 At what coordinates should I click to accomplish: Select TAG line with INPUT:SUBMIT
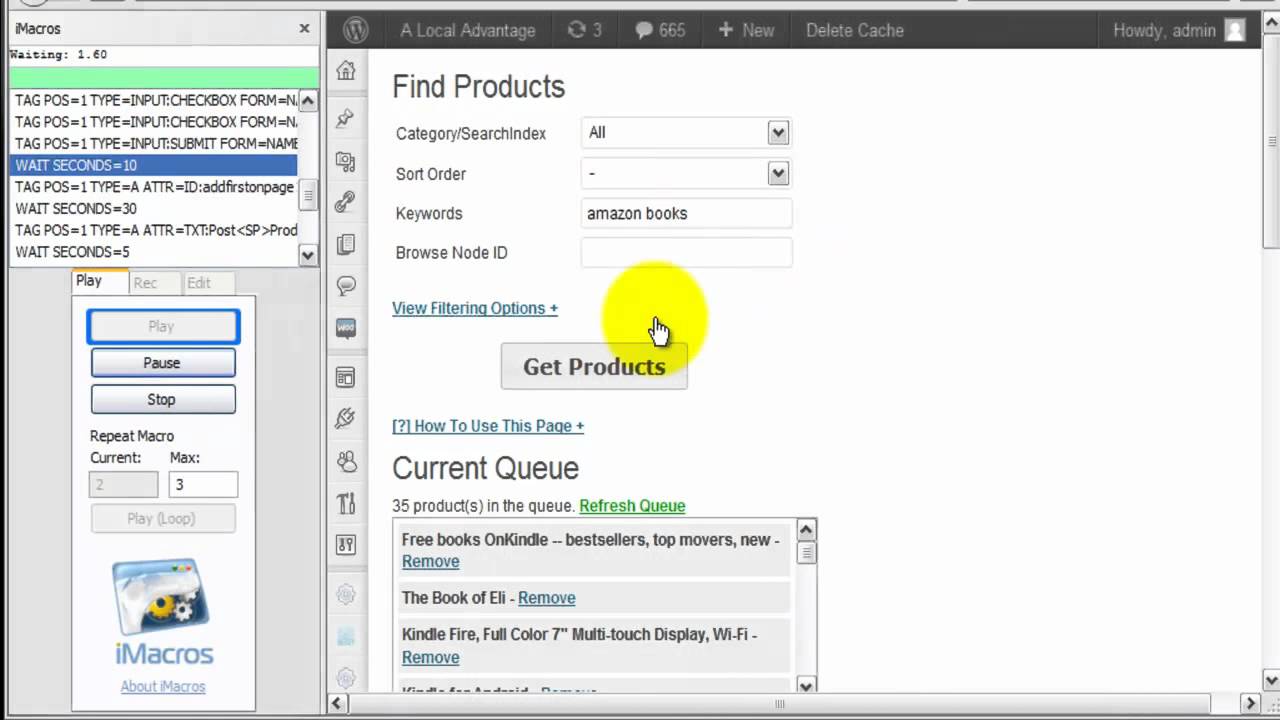coord(154,143)
